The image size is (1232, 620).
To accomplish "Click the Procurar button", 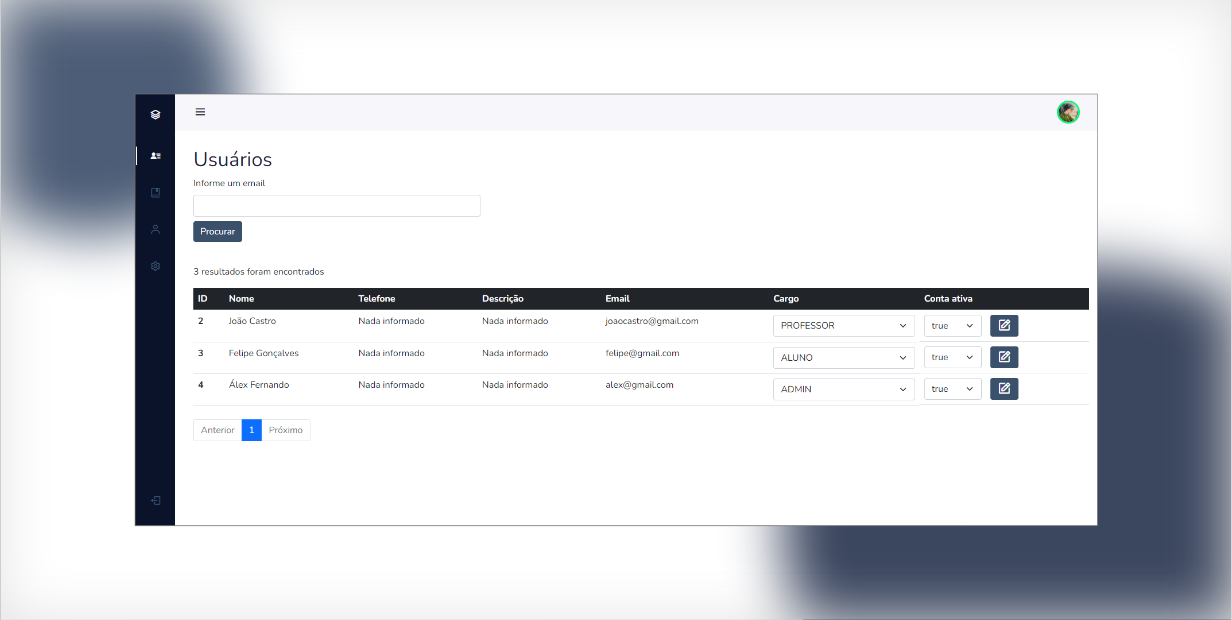I will (x=217, y=231).
